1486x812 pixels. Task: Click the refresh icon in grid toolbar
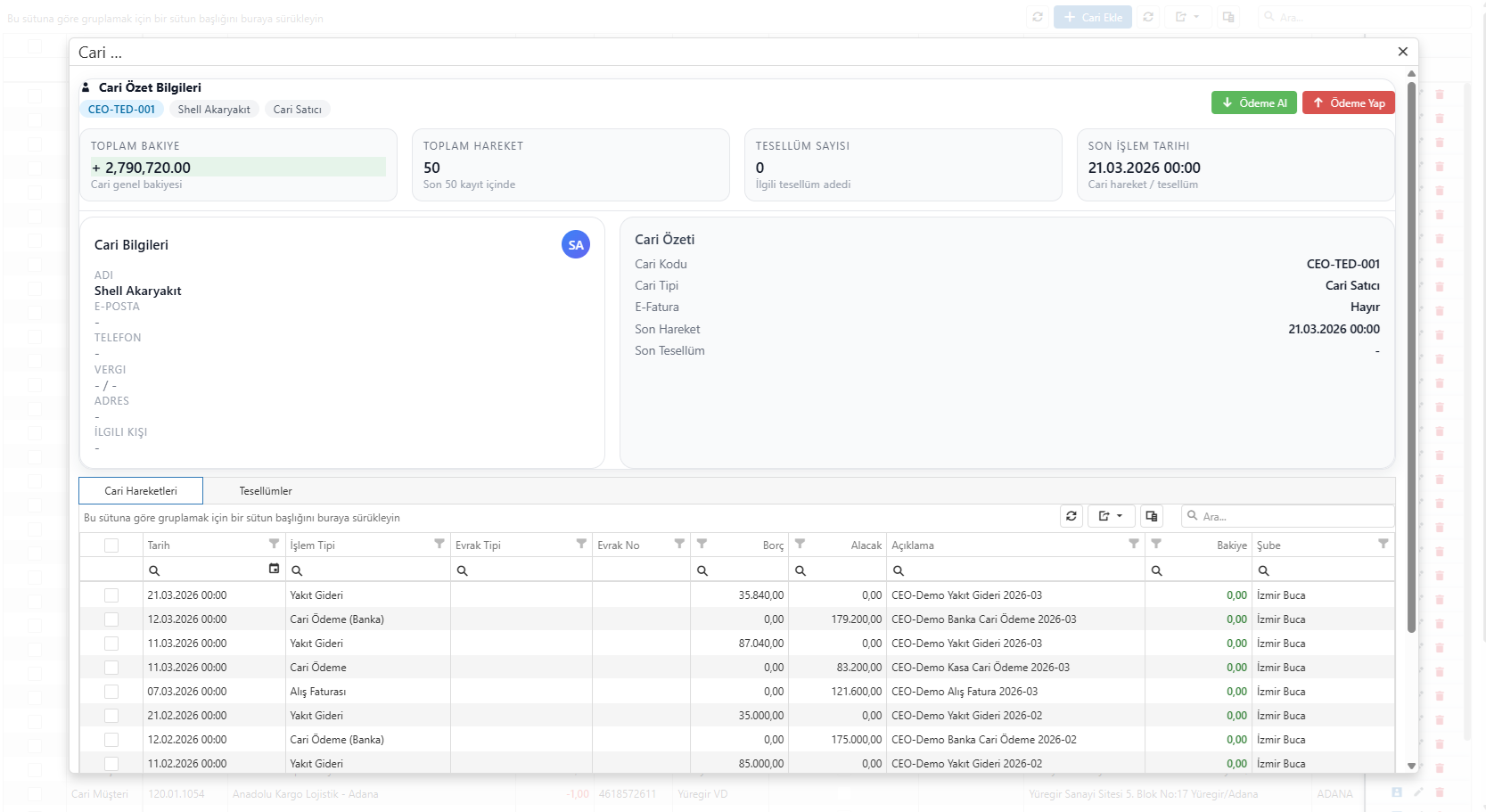point(1071,516)
